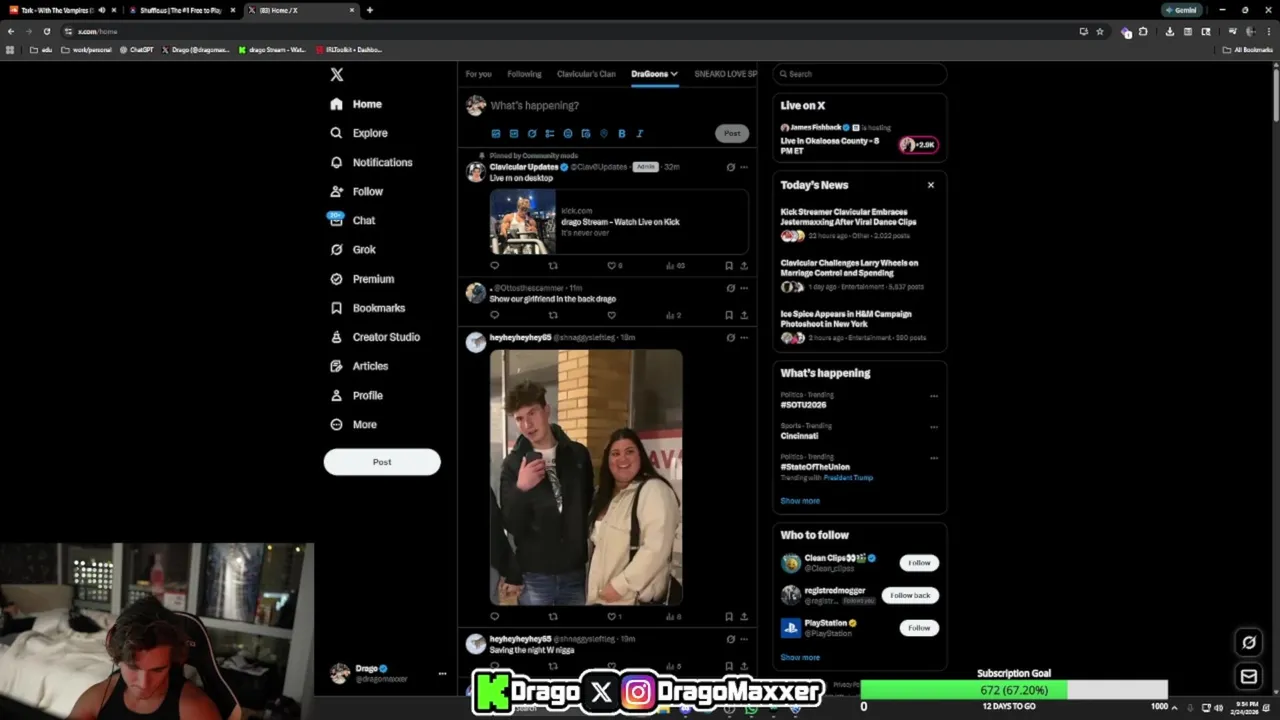Open options for #SOTU2026 trend

[934, 396]
